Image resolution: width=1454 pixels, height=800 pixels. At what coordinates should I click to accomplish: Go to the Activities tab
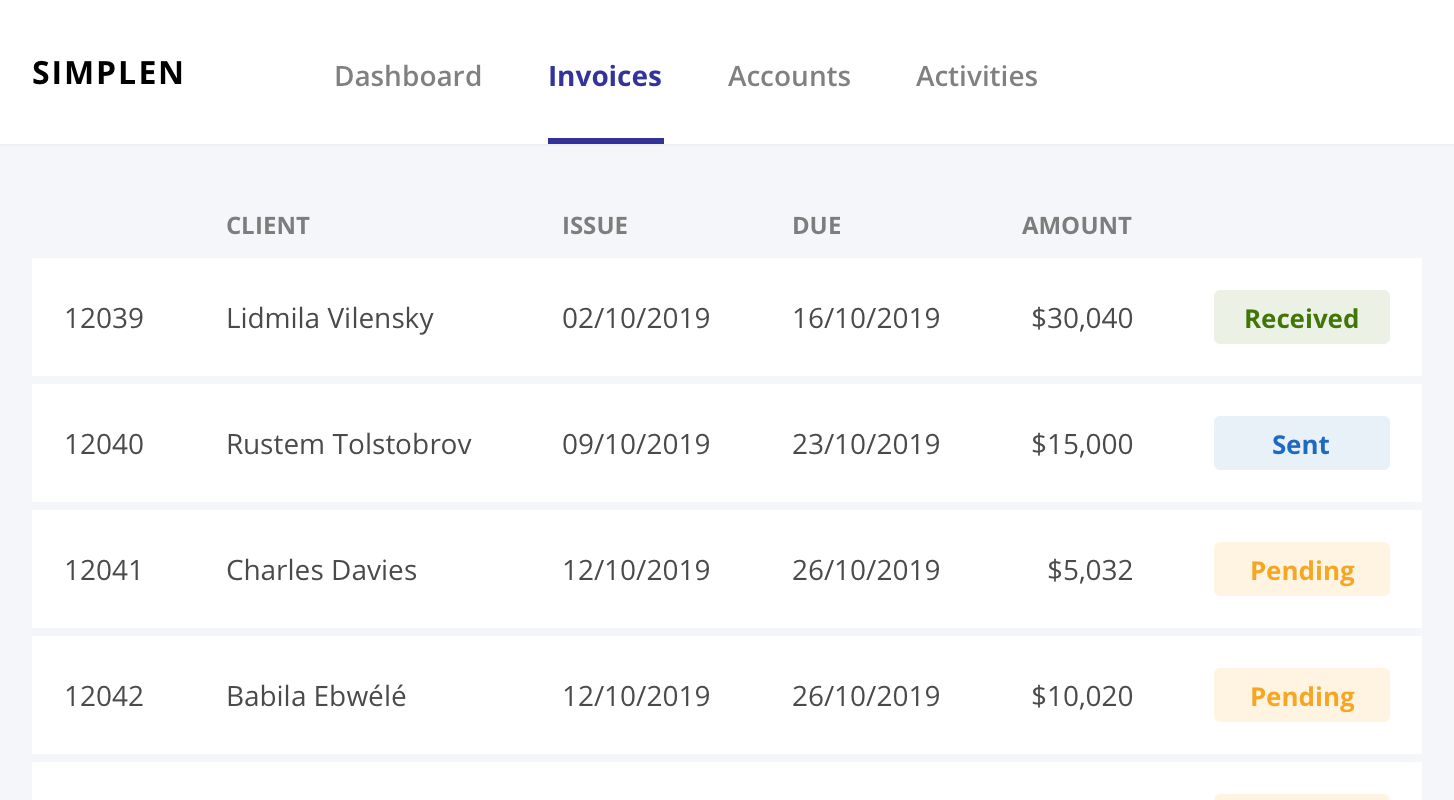point(976,76)
